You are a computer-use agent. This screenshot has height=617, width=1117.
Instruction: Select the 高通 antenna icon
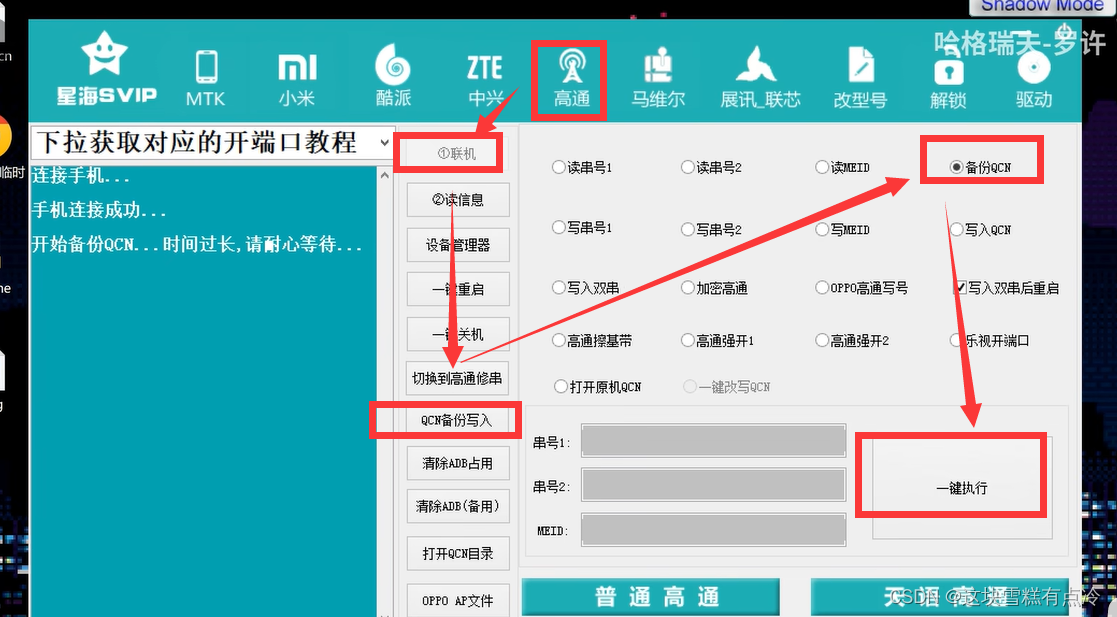[571, 79]
